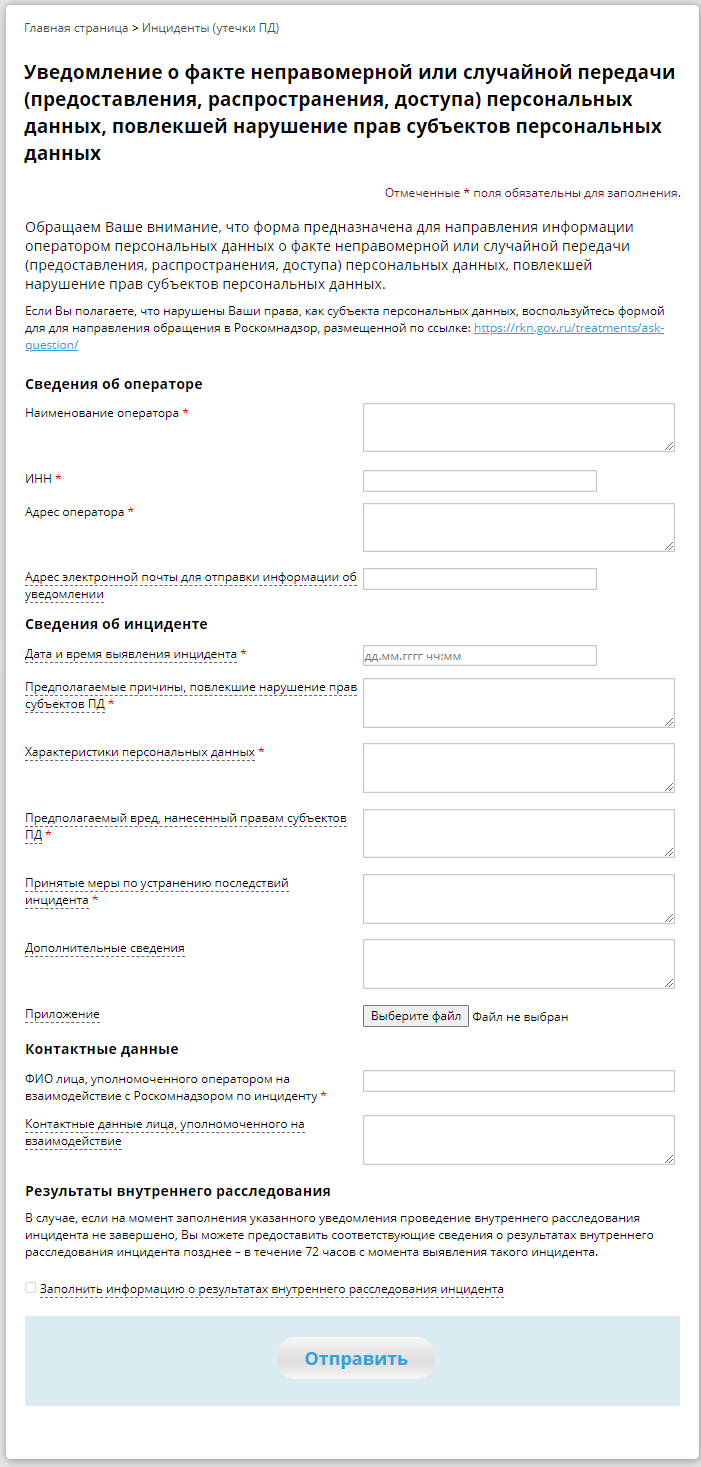Click the Дата и время выявления инцидента label
This screenshot has width=701, height=1467.
tap(130, 654)
